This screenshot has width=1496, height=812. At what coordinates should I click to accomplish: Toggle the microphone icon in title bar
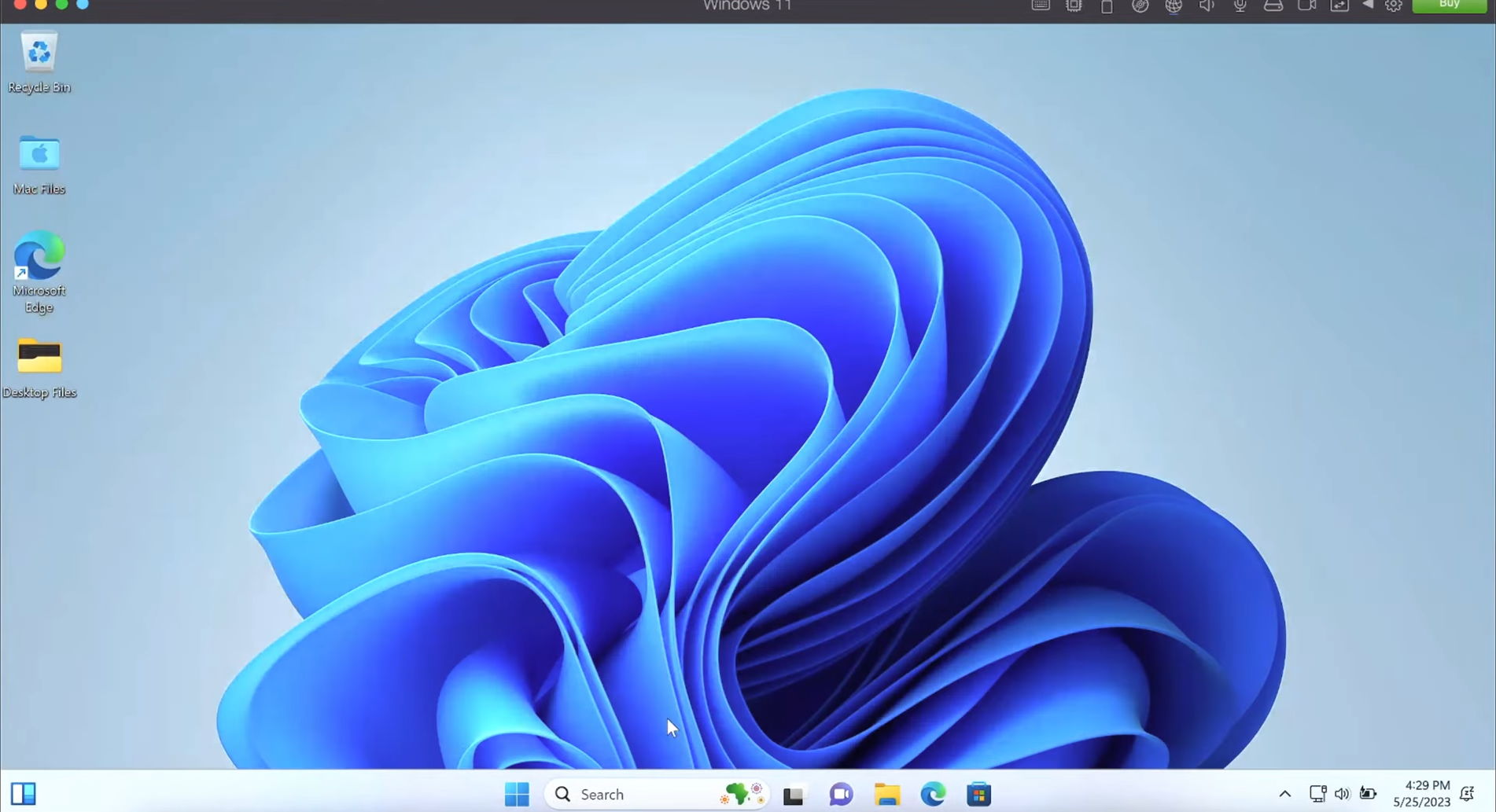tap(1240, 6)
